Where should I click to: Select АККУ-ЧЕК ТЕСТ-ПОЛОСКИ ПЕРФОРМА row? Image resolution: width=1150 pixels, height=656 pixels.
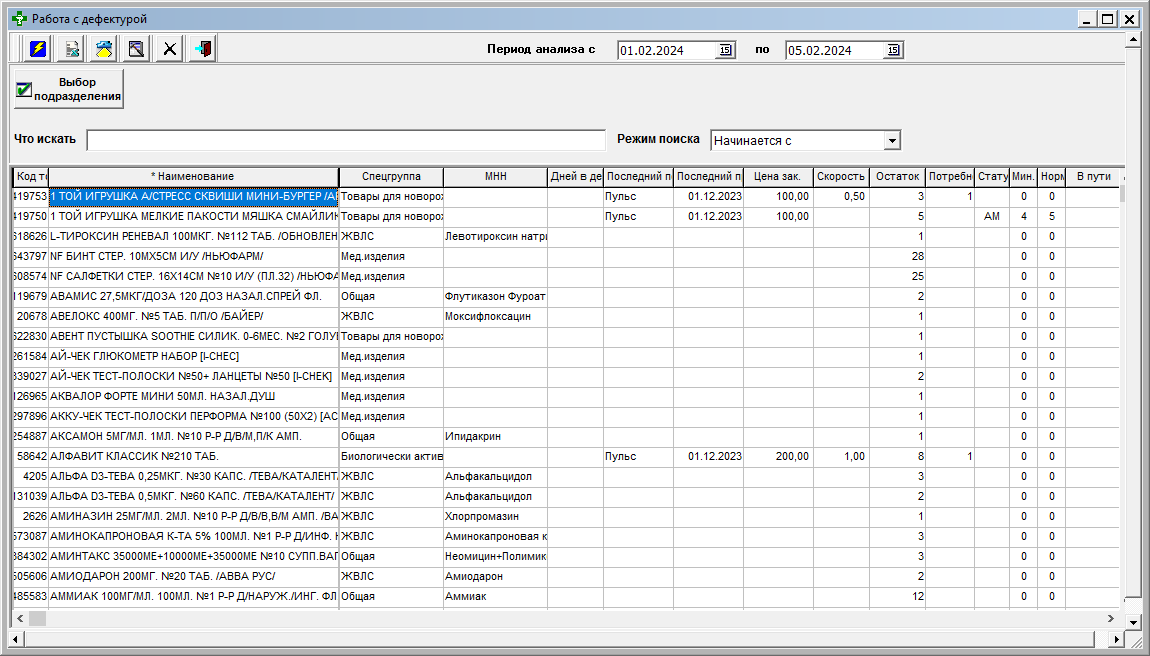(566, 416)
